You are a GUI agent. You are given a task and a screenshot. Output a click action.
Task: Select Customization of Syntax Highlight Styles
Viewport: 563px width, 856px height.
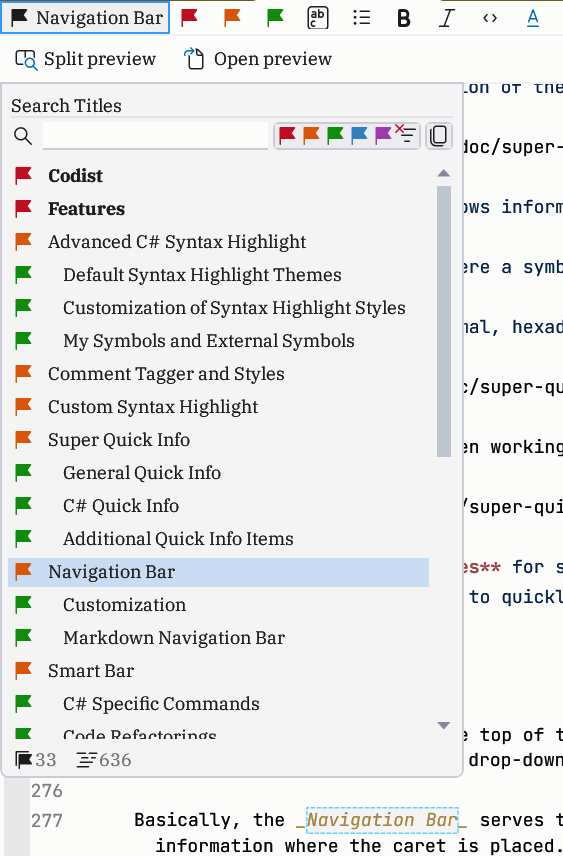[218, 308]
